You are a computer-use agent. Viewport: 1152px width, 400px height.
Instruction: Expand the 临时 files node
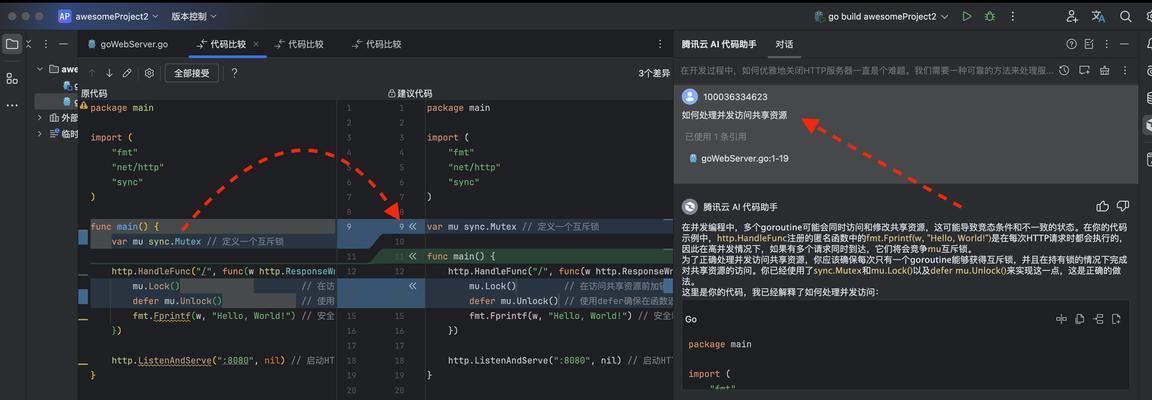click(40, 134)
